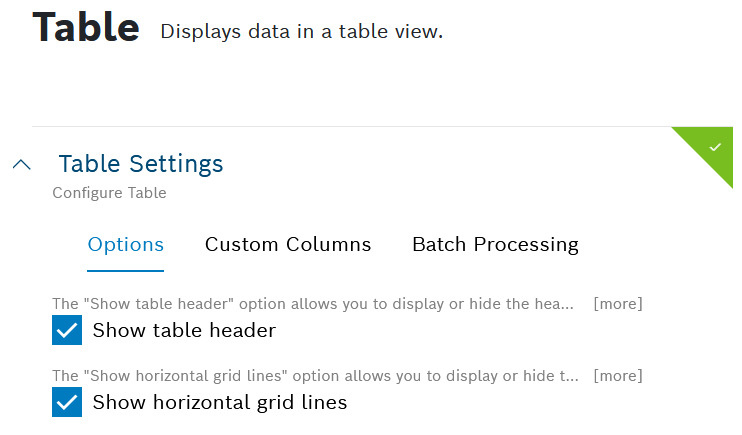Screen dimensions: 742x435
Task: Click the Configure Table subtitle
Action: click(x=109, y=193)
